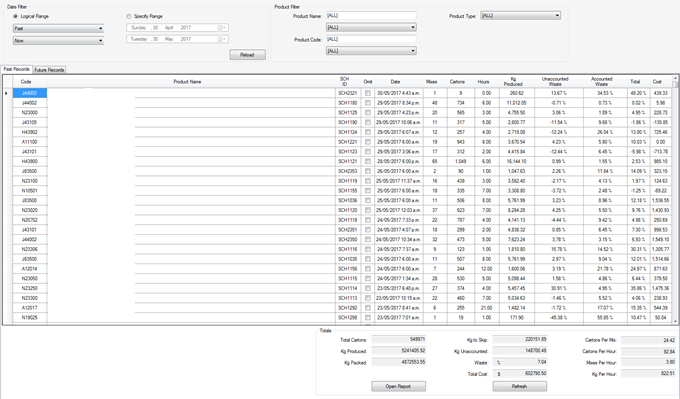Sort by the Product Name column header
This screenshot has width=680, height=399.
[187, 82]
